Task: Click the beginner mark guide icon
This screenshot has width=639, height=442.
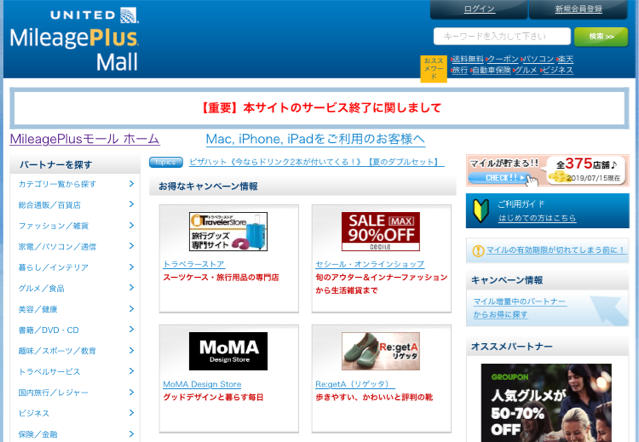Action: point(481,211)
